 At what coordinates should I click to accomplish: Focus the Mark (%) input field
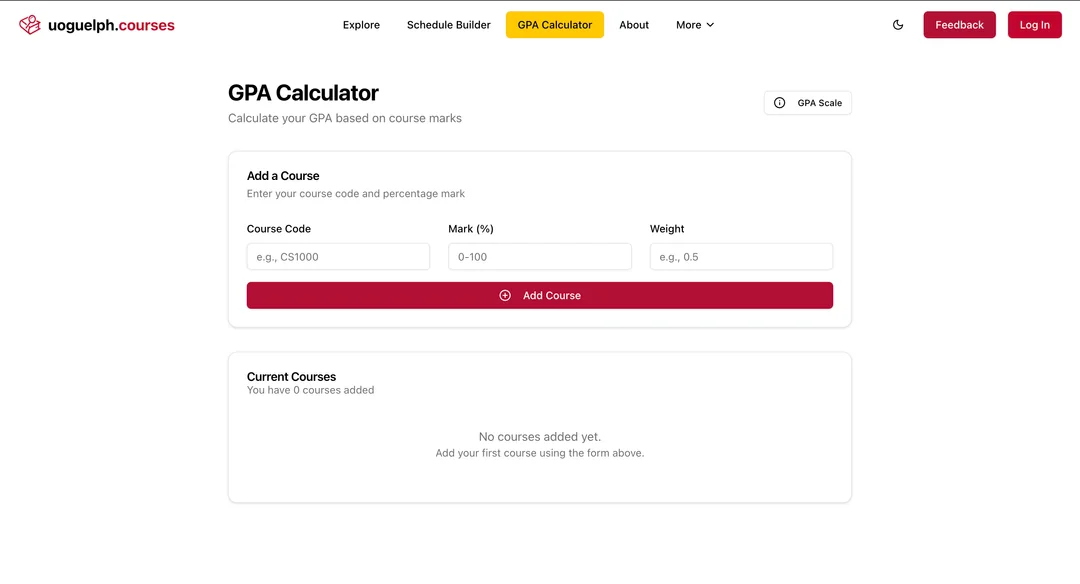click(539, 256)
